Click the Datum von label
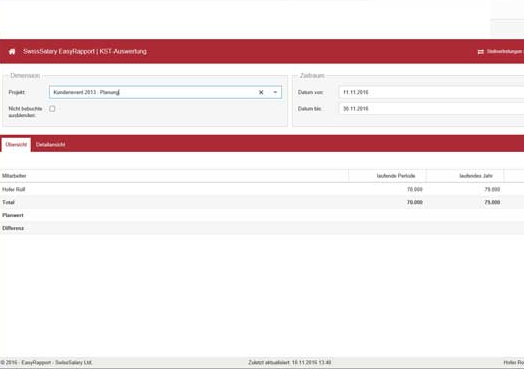Image resolution: width=524 pixels, height=369 pixels. pos(310,92)
